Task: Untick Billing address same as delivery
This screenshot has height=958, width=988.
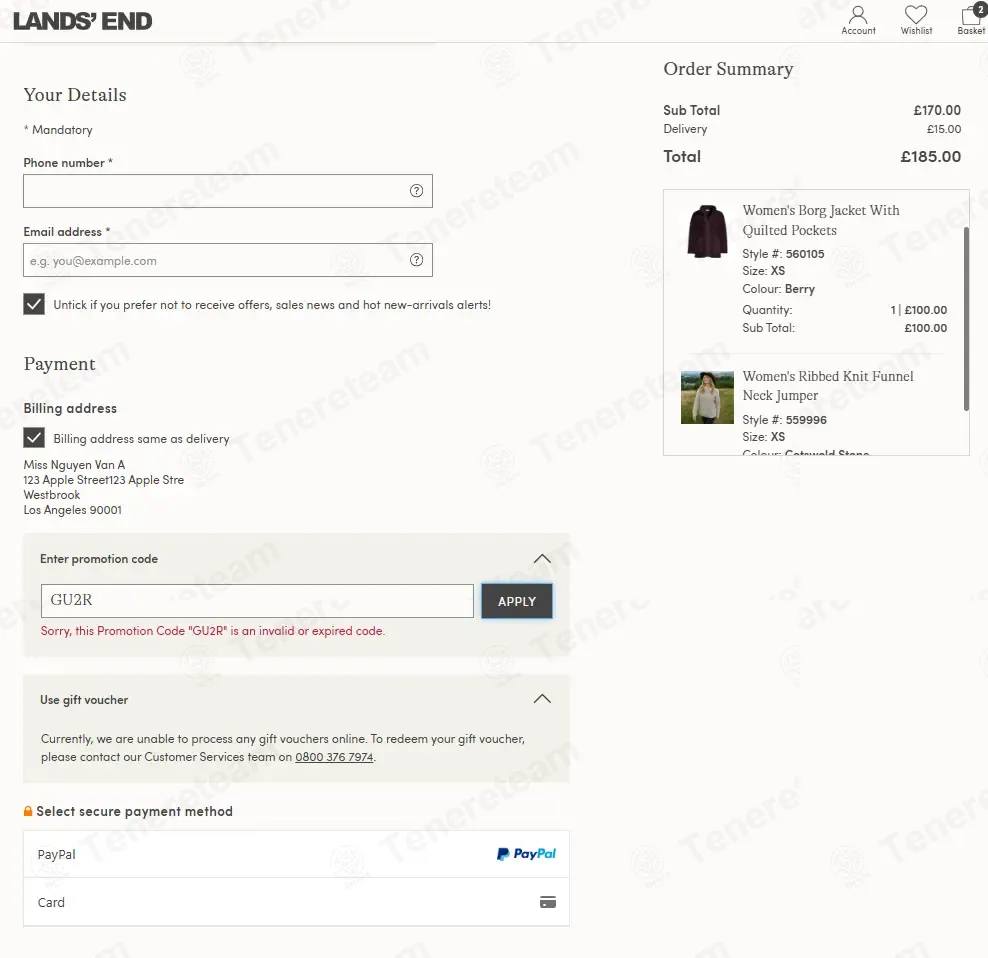Action: pos(34,438)
